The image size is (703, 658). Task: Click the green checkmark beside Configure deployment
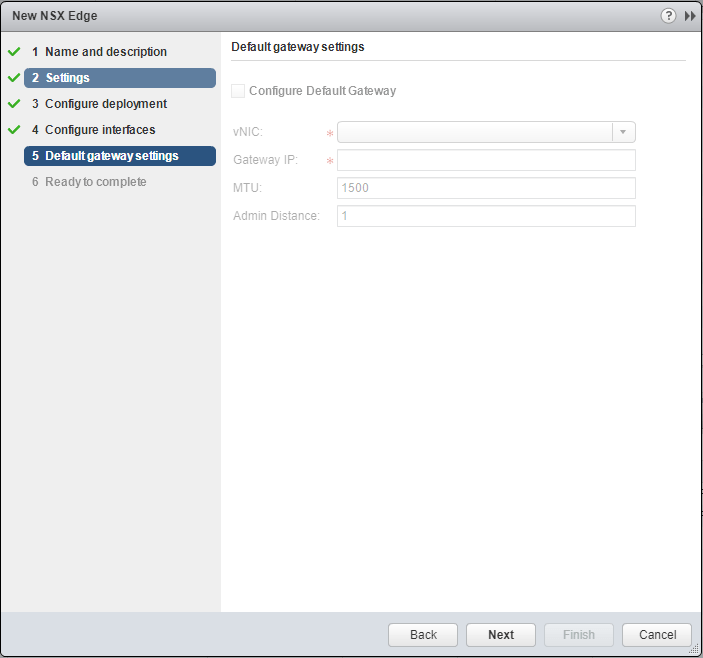pyautogui.click(x=14, y=104)
